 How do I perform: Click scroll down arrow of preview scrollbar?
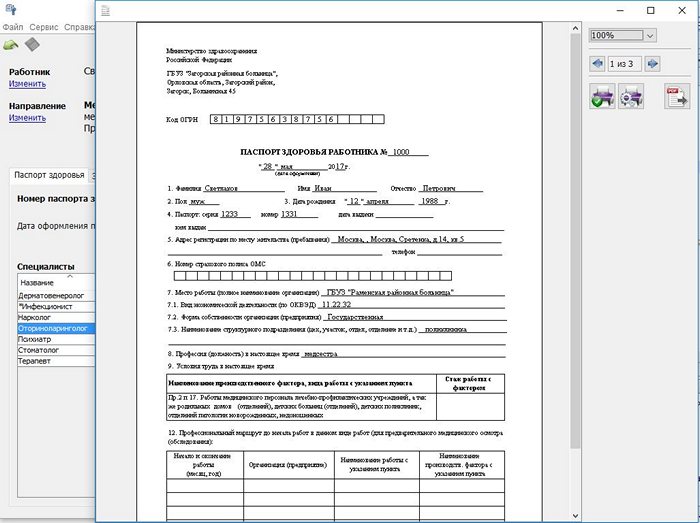pyautogui.click(x=575, y=515)
